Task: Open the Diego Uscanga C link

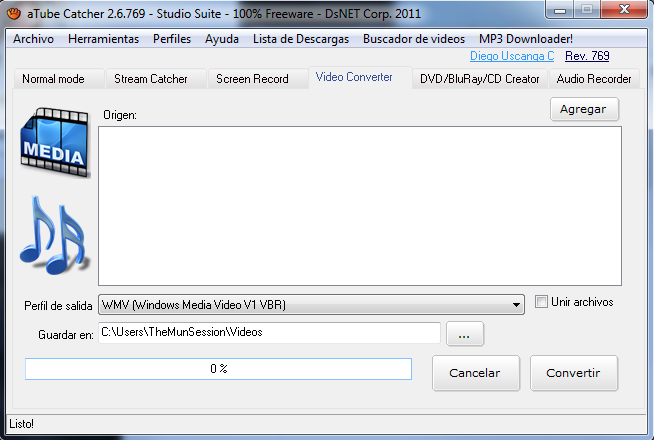Action: pos(512,56)
